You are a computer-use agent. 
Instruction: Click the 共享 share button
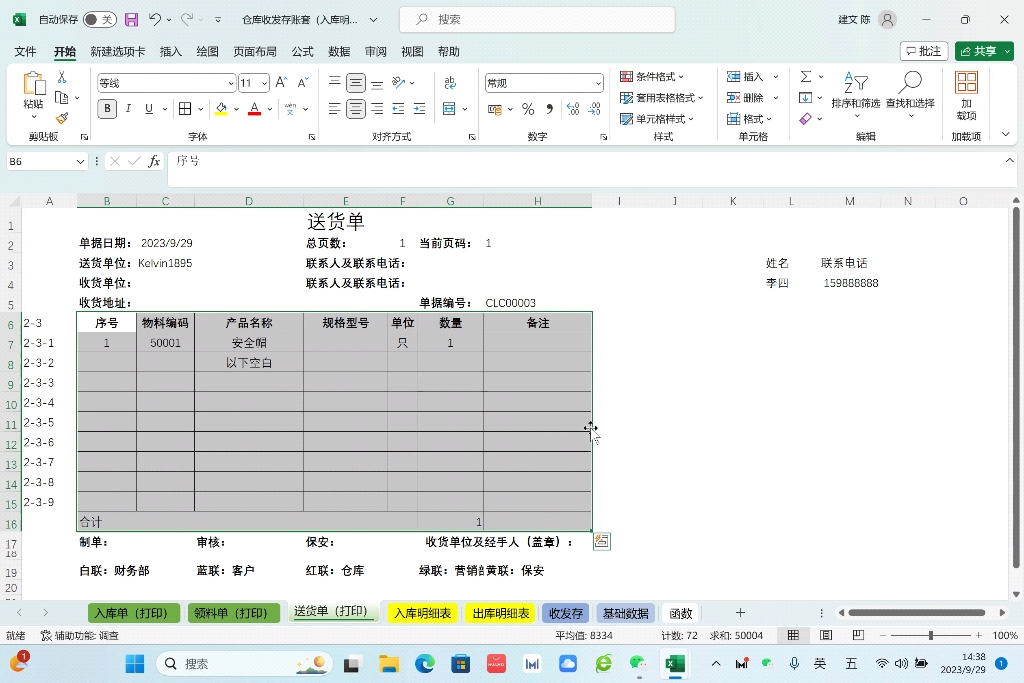click(x=983, y=50)
